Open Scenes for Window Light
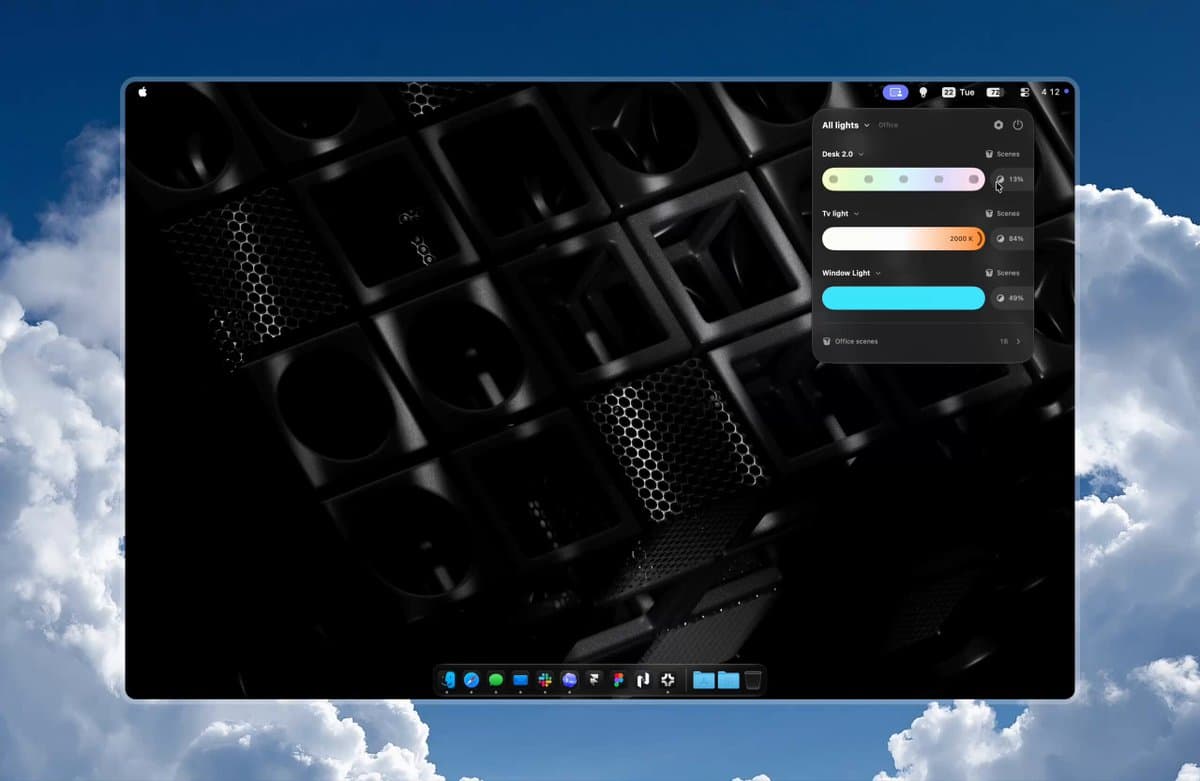Image resolution: width=1200 pixels, height=781 pixels. [1002, 272]
